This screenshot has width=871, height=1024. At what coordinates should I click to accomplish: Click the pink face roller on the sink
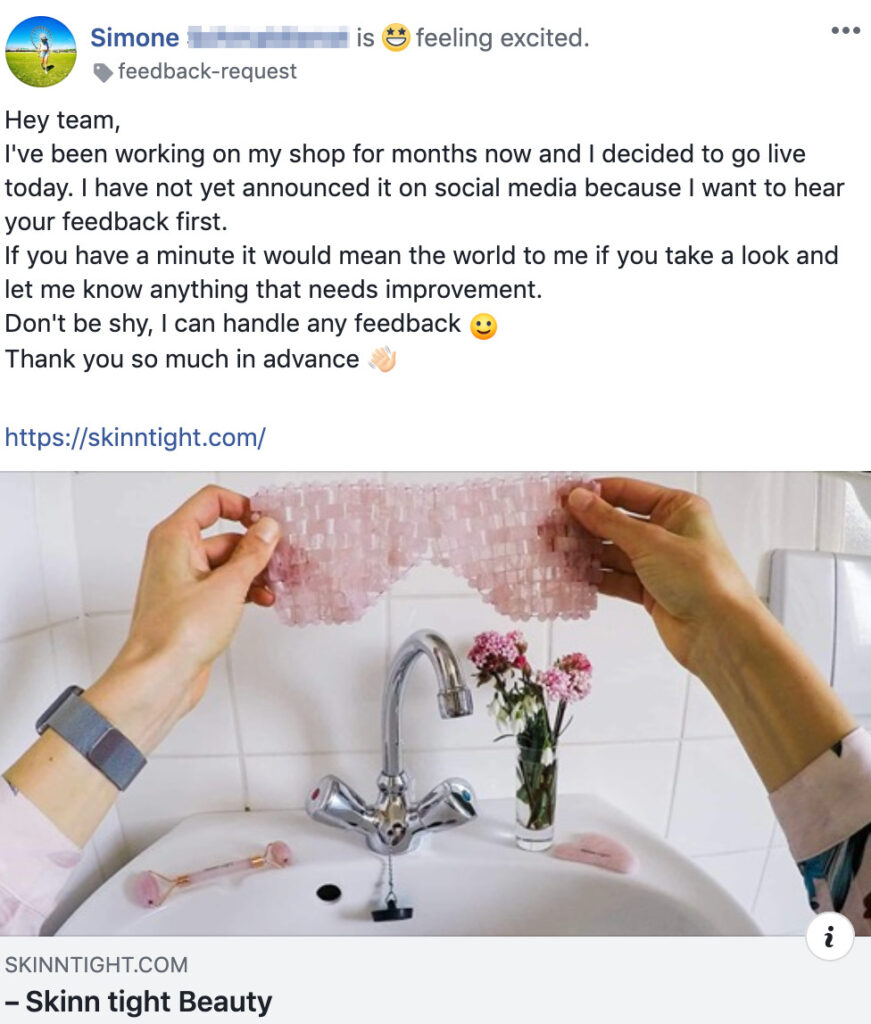[208, 873]
